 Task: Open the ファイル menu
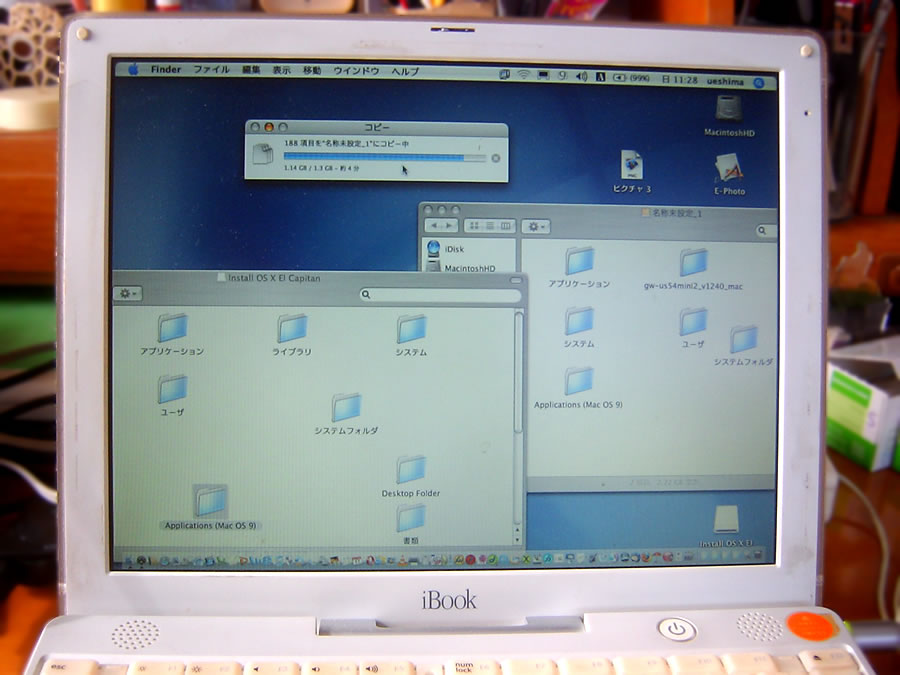pos(211,69)
